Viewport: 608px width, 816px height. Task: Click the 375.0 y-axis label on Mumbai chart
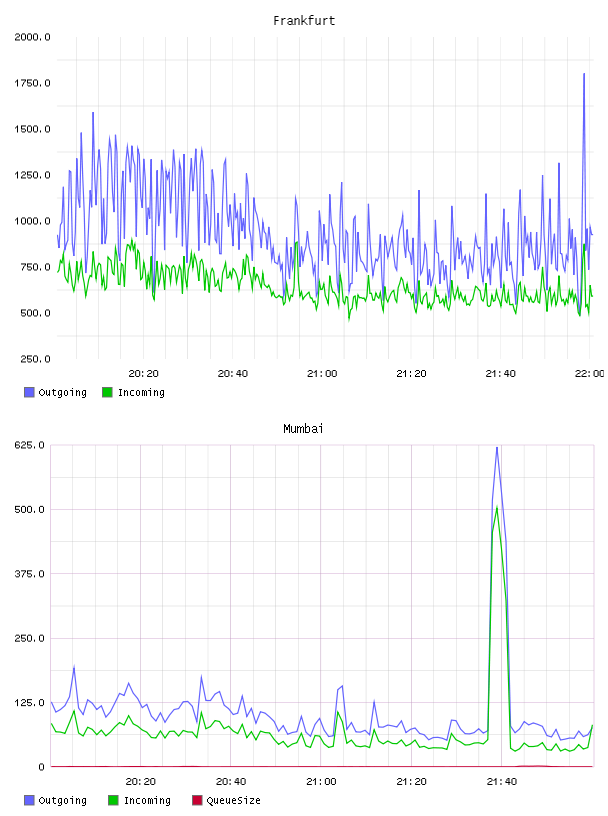[29, 573]
